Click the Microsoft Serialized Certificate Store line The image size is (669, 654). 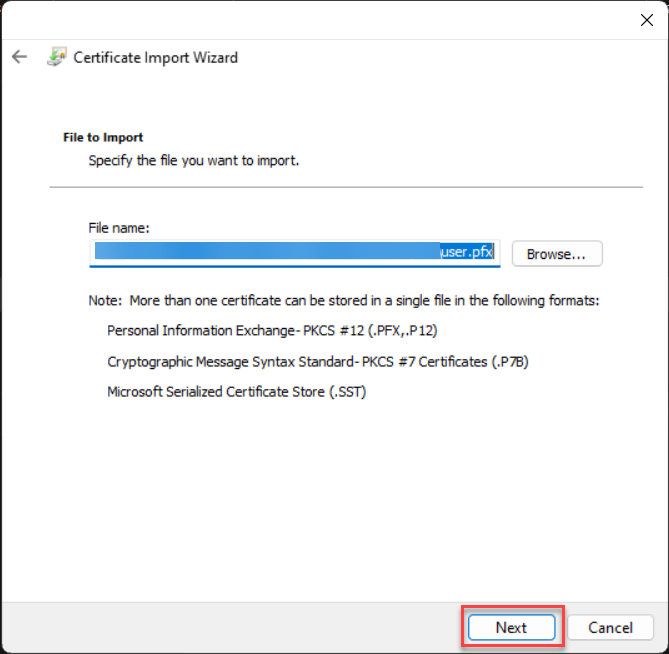(x=237, y=392)
